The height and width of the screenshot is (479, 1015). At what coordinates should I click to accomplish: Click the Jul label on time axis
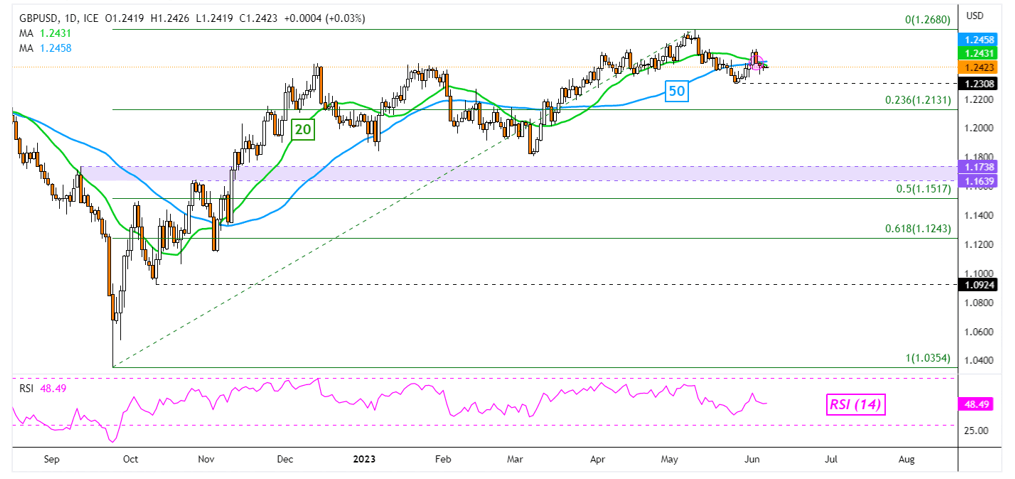[x=831, y=459]
